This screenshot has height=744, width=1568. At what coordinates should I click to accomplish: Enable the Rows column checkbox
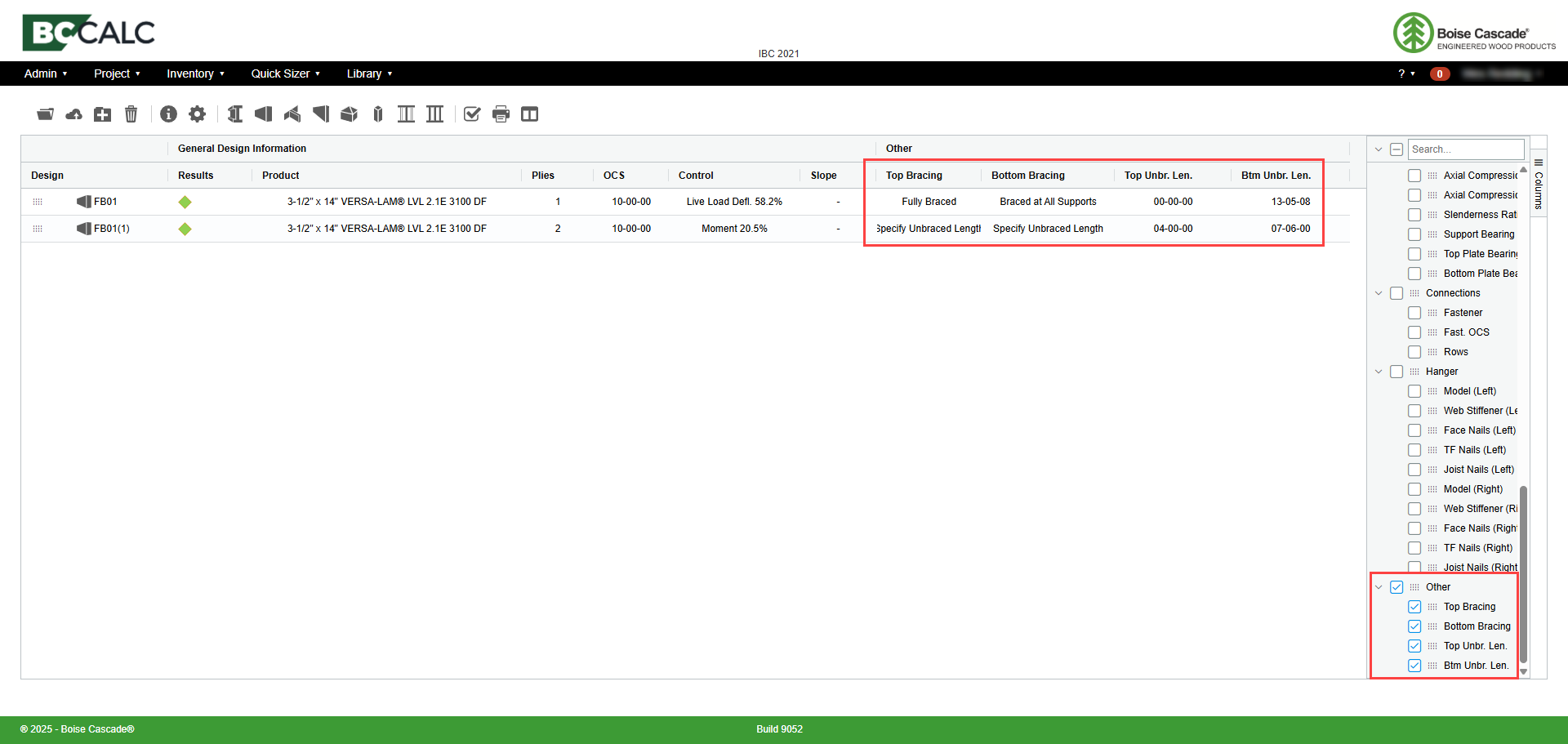coord(1414,352)
